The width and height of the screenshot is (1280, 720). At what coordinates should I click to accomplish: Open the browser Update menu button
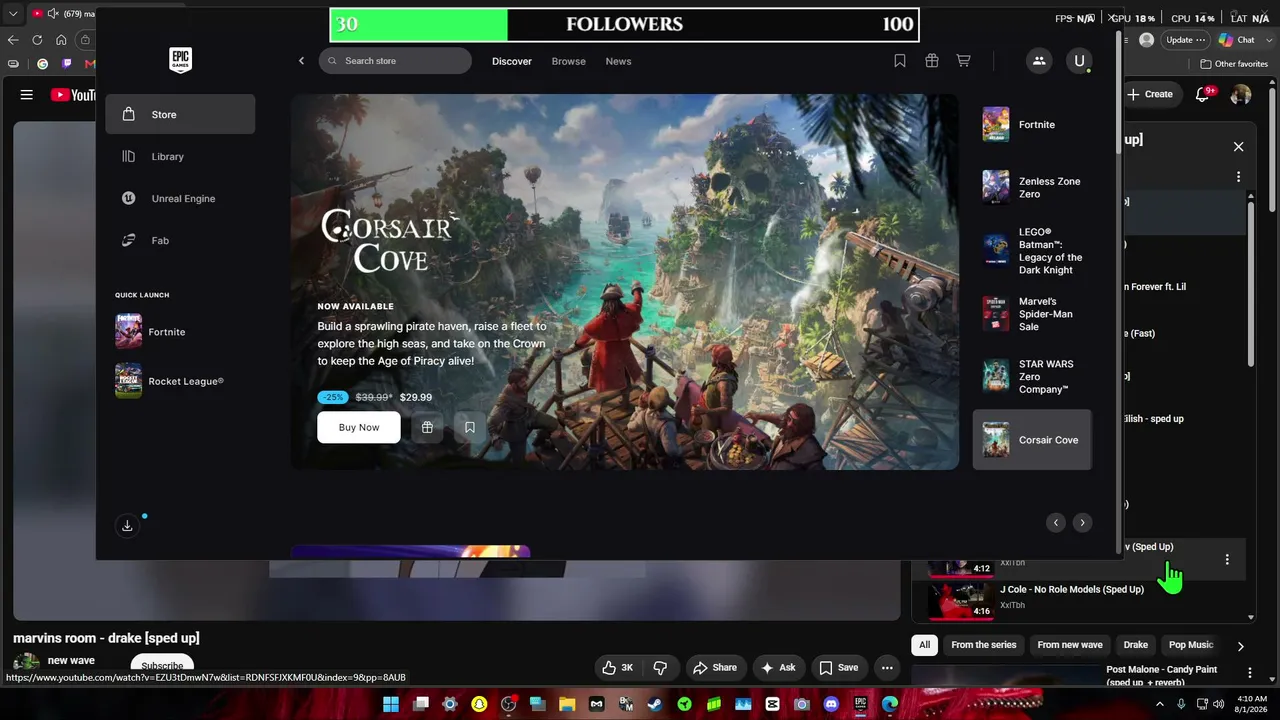pos(1186,40)
